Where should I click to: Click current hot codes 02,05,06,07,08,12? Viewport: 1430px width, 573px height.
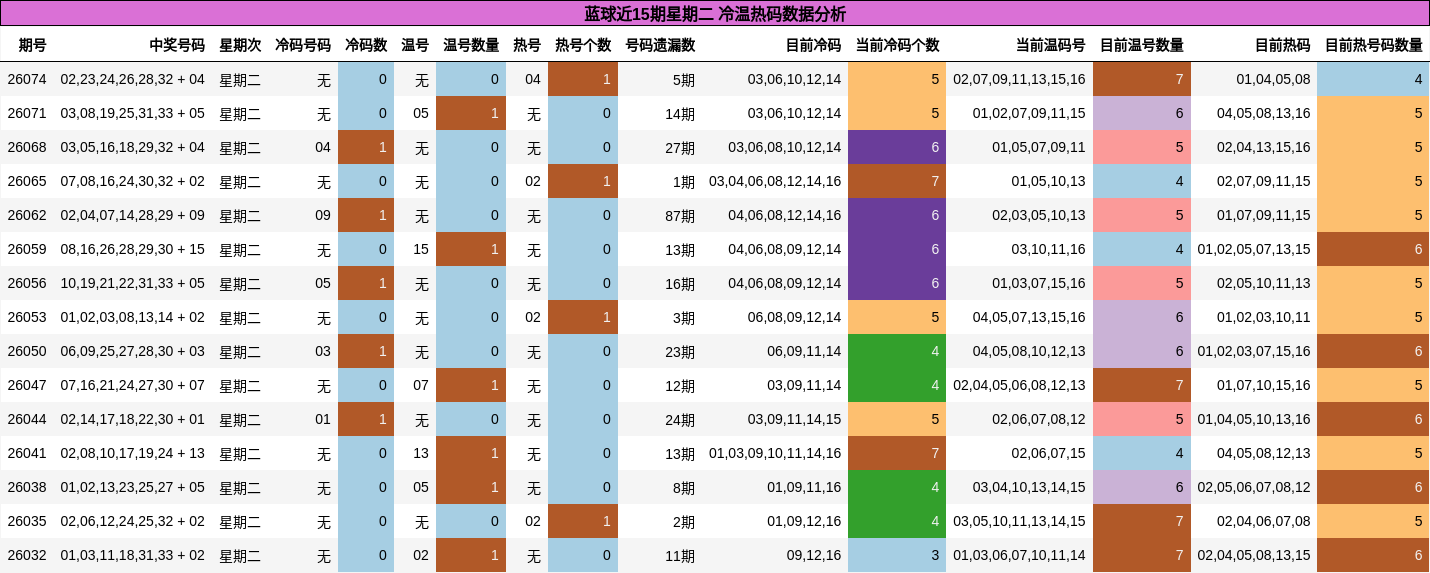tap(1254, 487)
